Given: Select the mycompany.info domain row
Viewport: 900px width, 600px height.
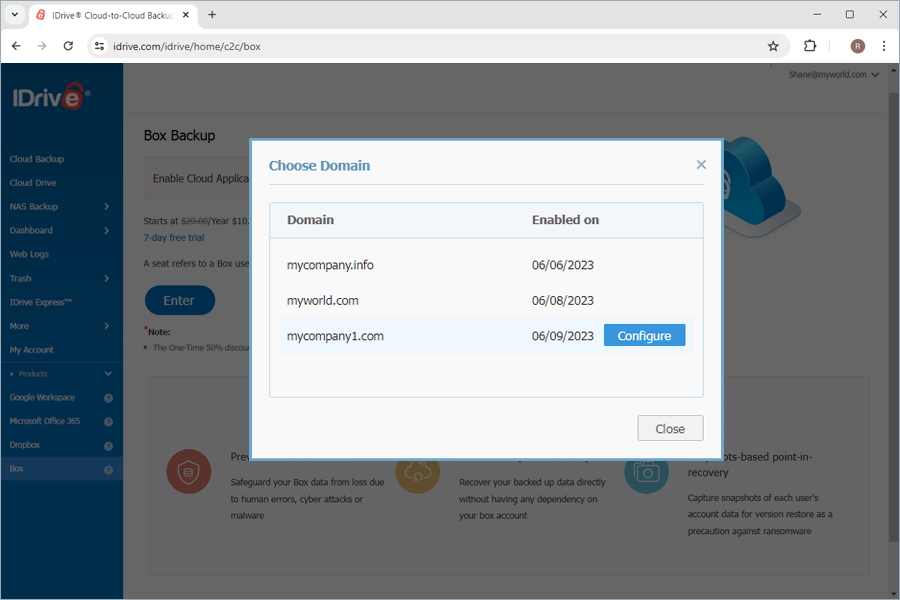Looking at the screenshot, I should pos(486,265).
